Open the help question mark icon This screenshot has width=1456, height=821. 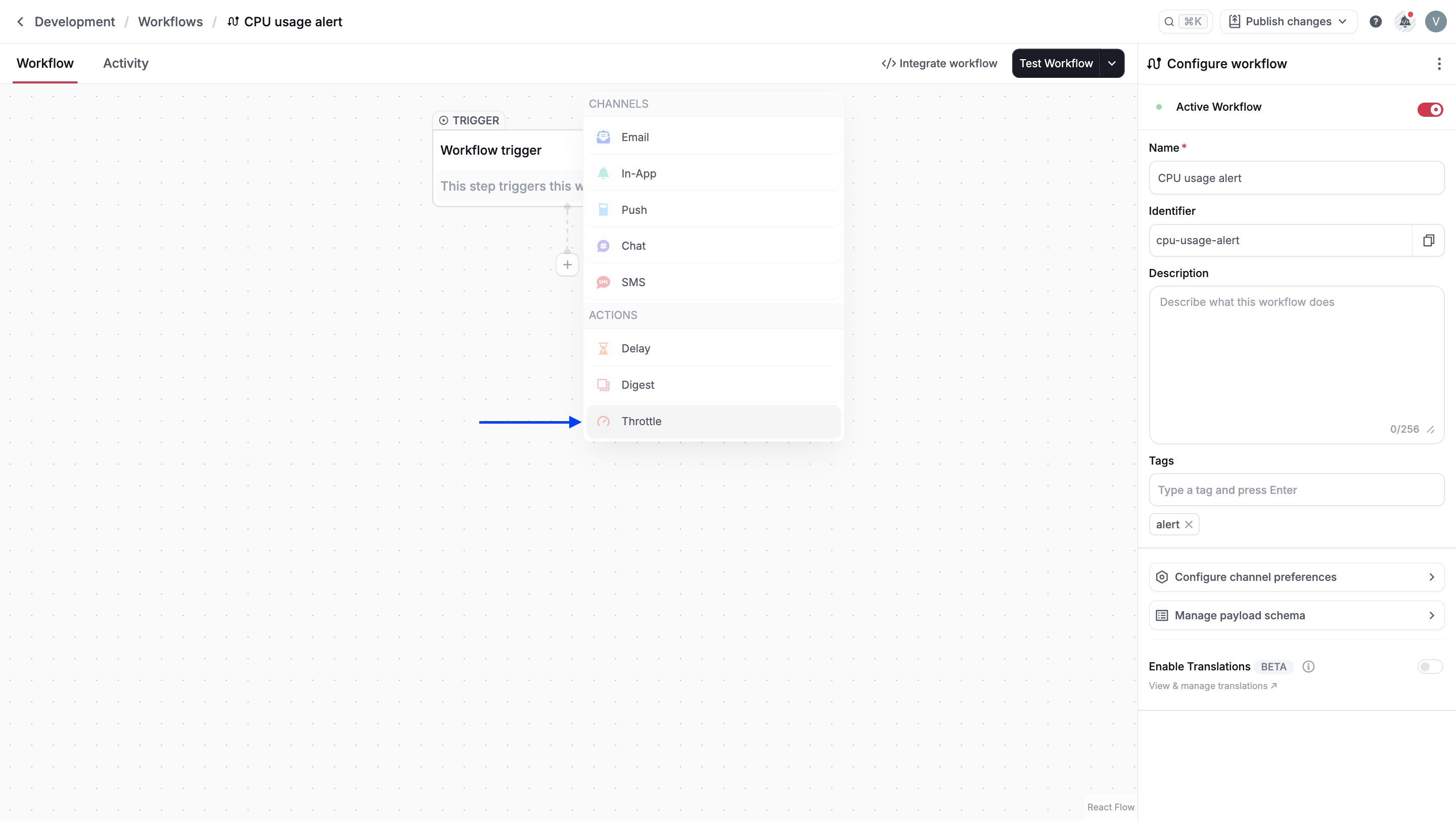click(1375, 21)
